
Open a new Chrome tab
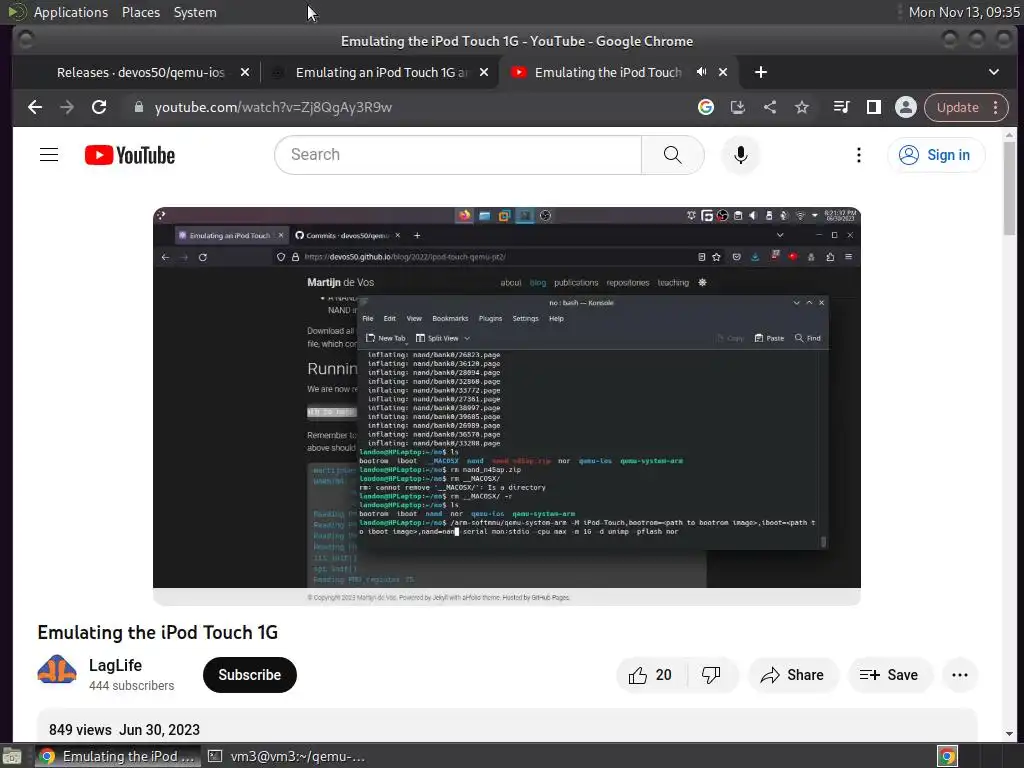pos(761,72)
